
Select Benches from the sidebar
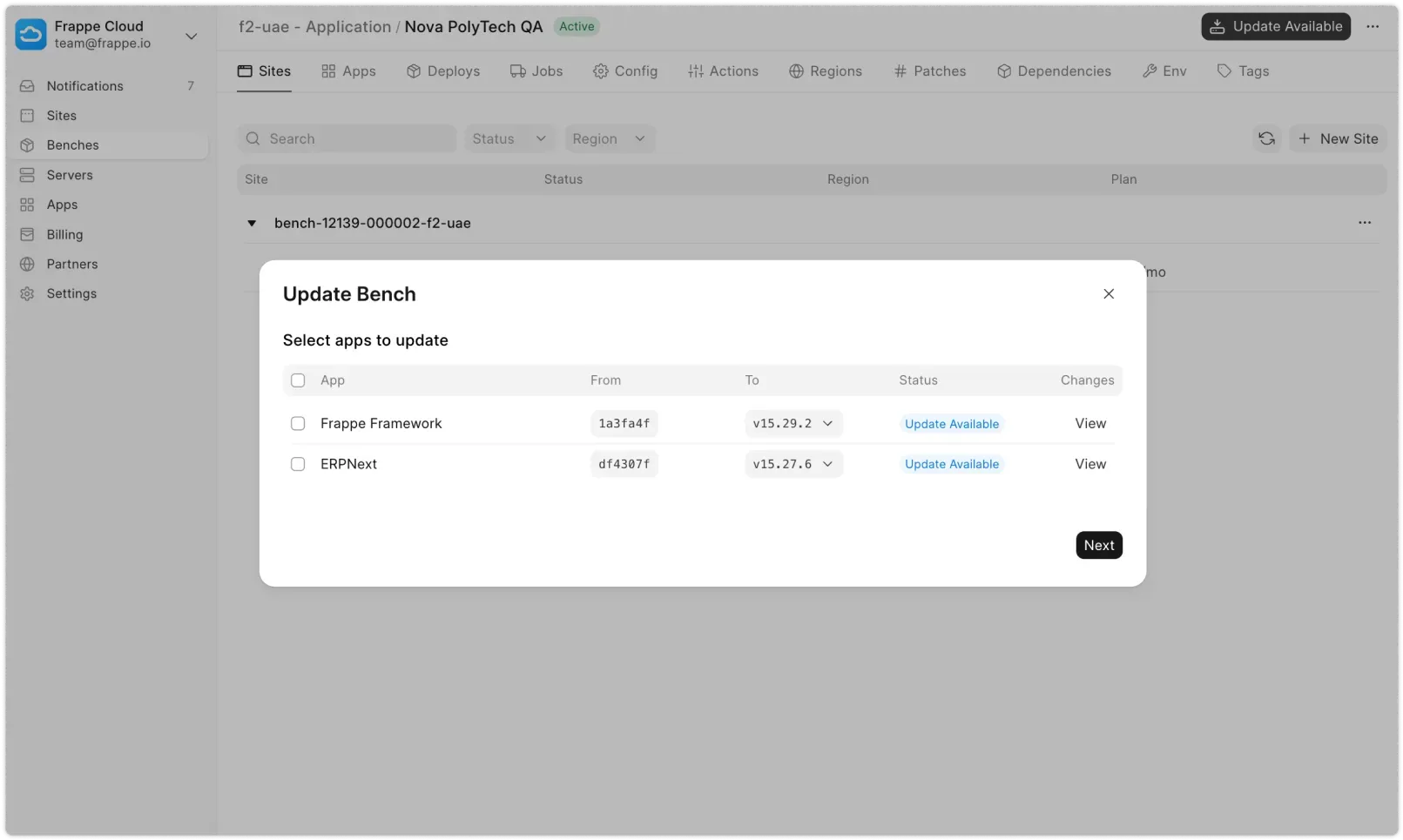(73, 144)
